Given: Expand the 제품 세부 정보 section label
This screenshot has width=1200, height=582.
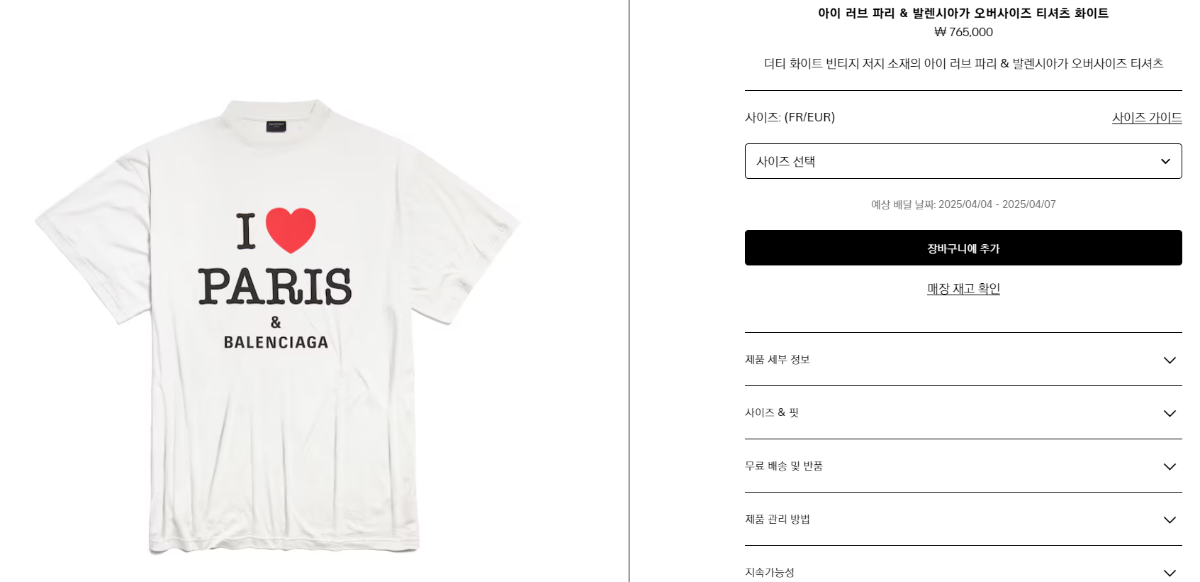Looking at the screenshot, I should click(x=777, y=360).
